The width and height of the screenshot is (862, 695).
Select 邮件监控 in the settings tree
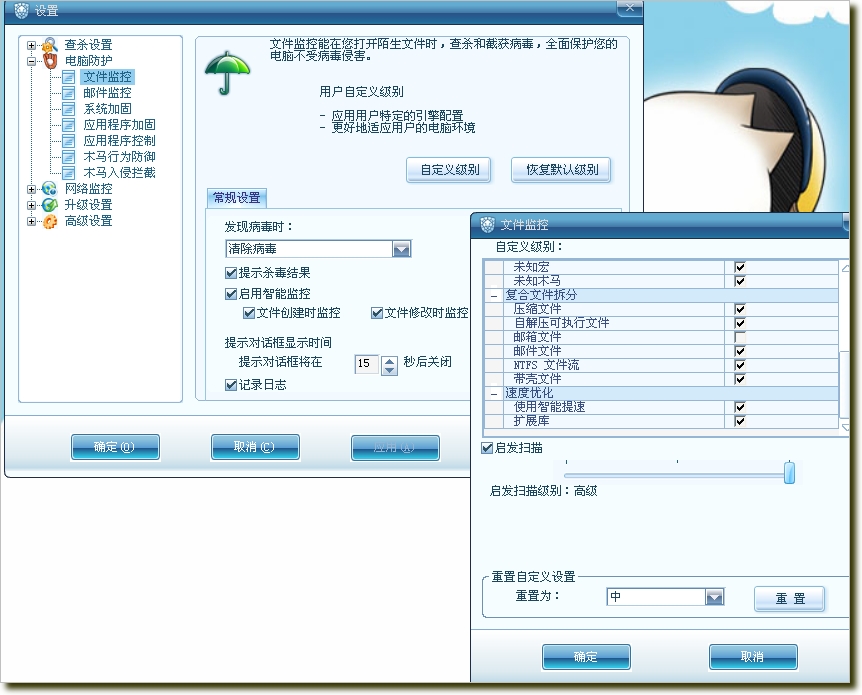(x=107, y=93)
